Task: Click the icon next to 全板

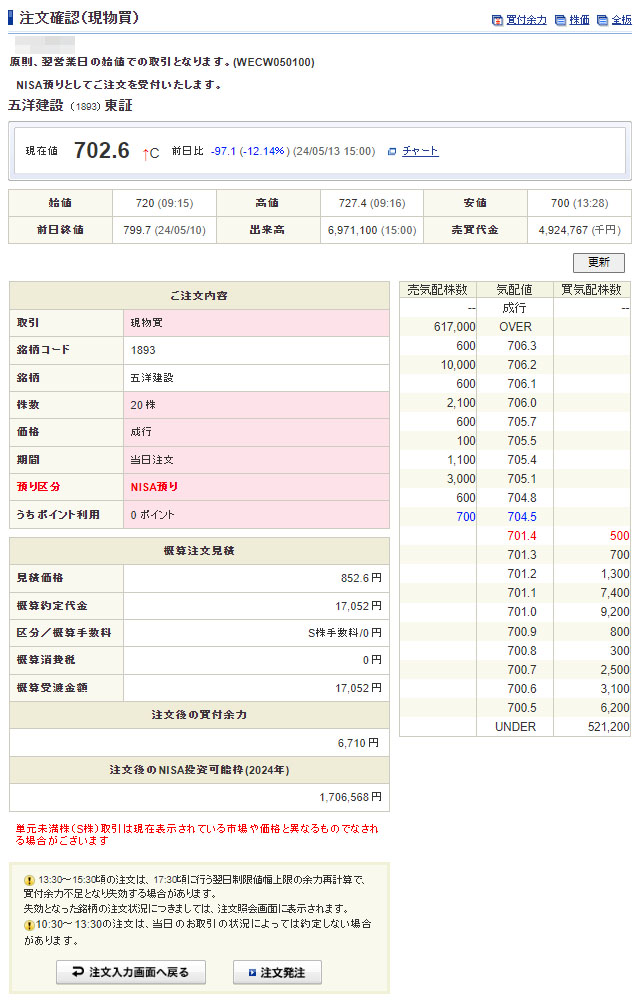Action: click(x=603, y=20)
